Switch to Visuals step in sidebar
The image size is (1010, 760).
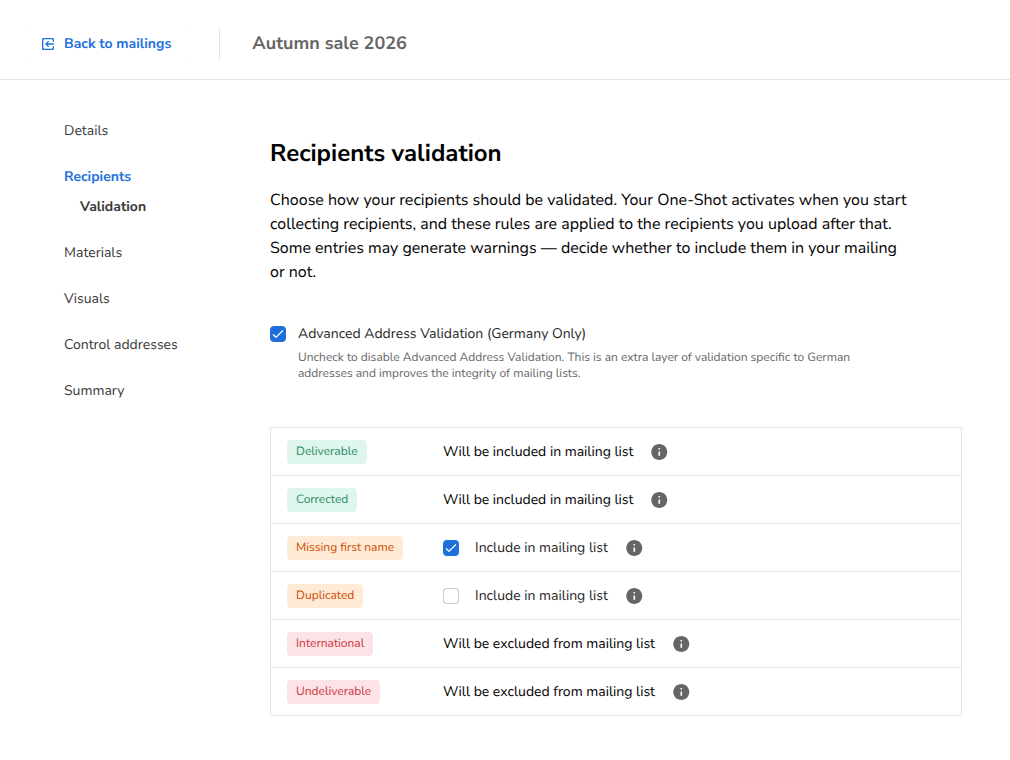(x=86, y=298)
